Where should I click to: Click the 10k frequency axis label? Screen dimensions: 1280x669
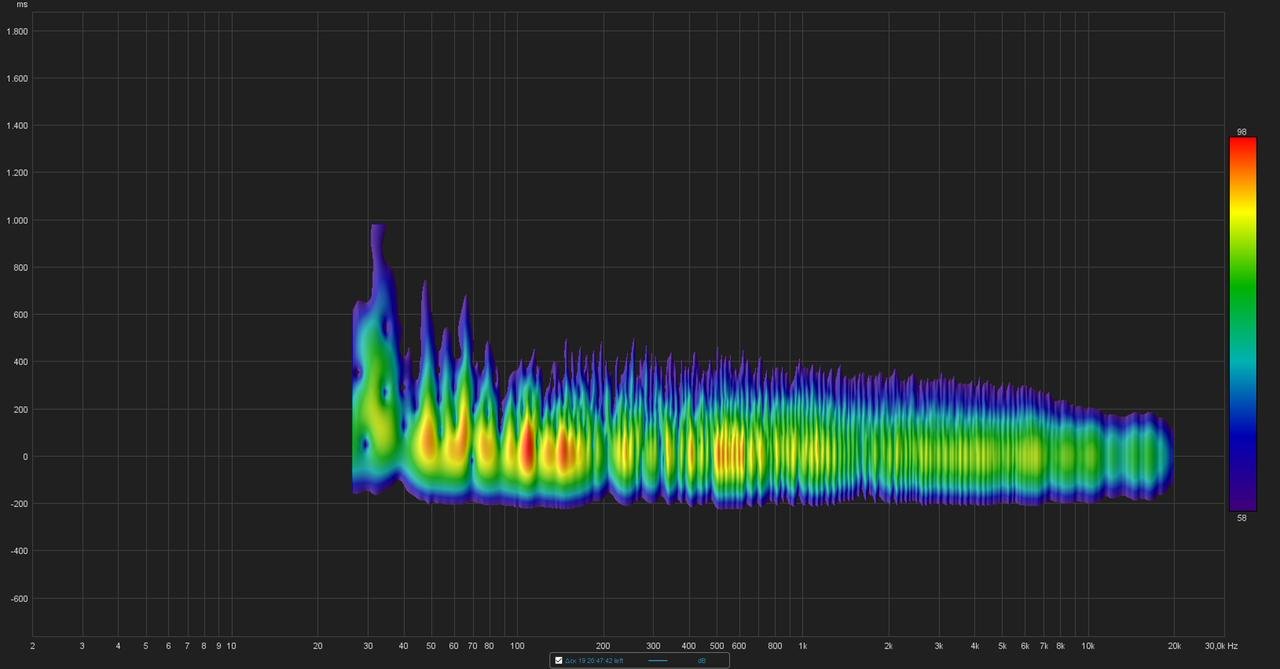[x=1088, y=646]
